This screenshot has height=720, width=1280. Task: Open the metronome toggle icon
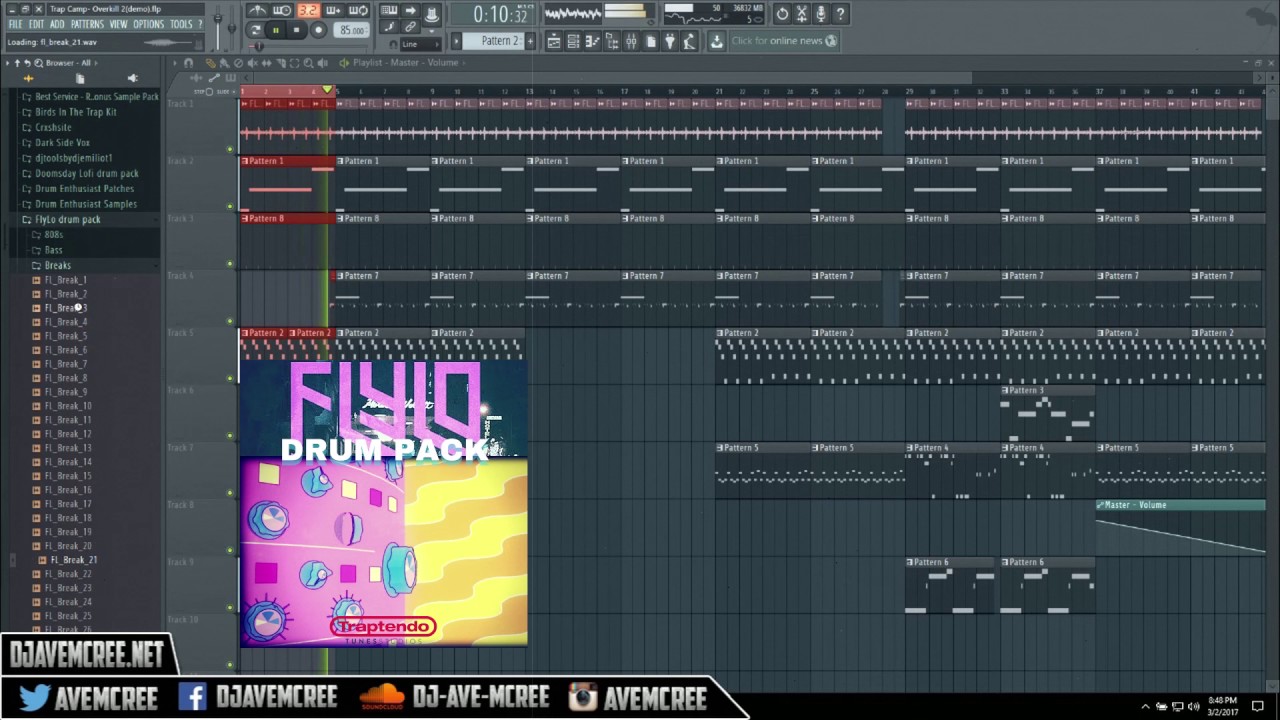point(258,11)
